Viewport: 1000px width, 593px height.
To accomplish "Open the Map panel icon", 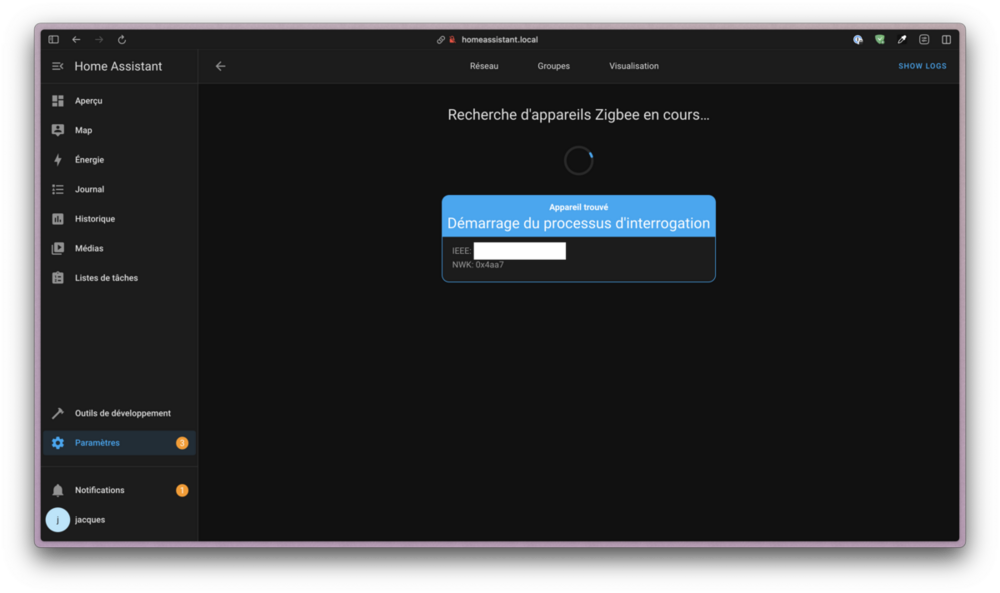I will (x=57, y=130).
